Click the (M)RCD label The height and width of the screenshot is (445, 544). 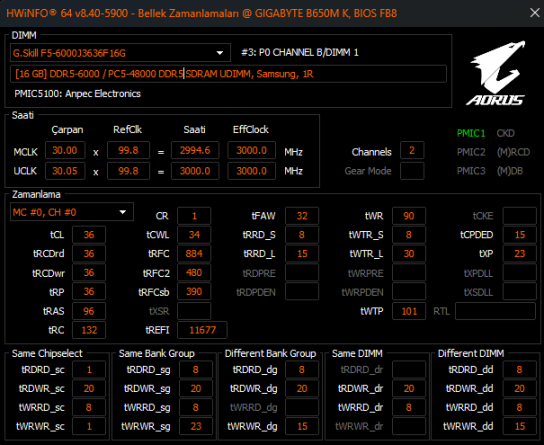[x=513, y=152]
